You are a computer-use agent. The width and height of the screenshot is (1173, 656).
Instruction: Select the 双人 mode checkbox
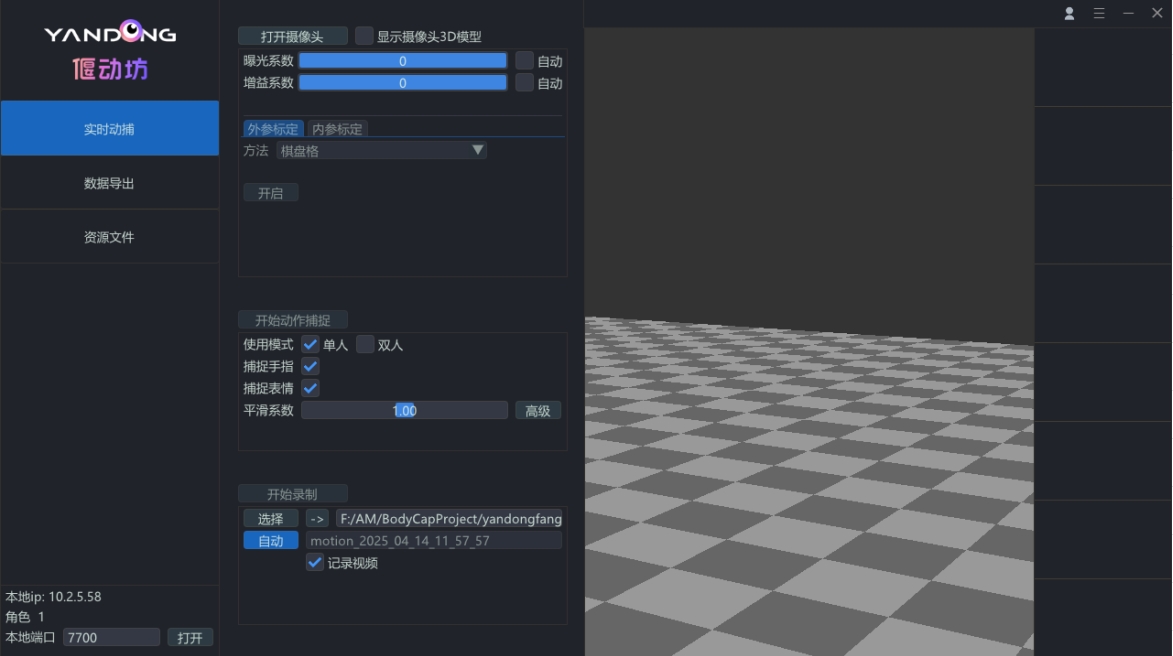pos(366,344)
